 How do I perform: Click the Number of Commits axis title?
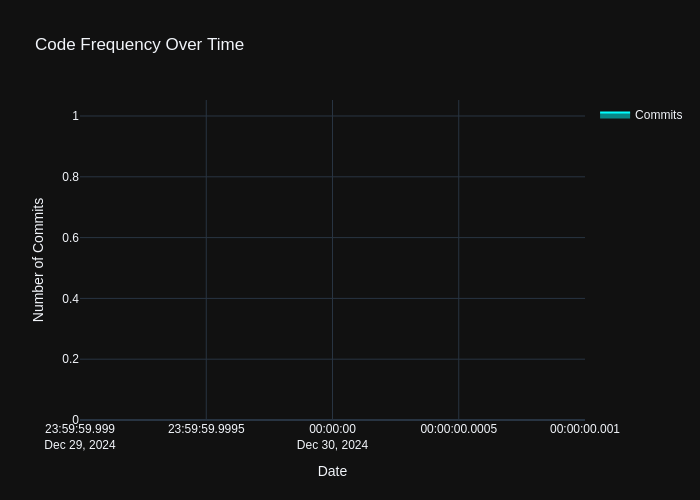(39, 260)
